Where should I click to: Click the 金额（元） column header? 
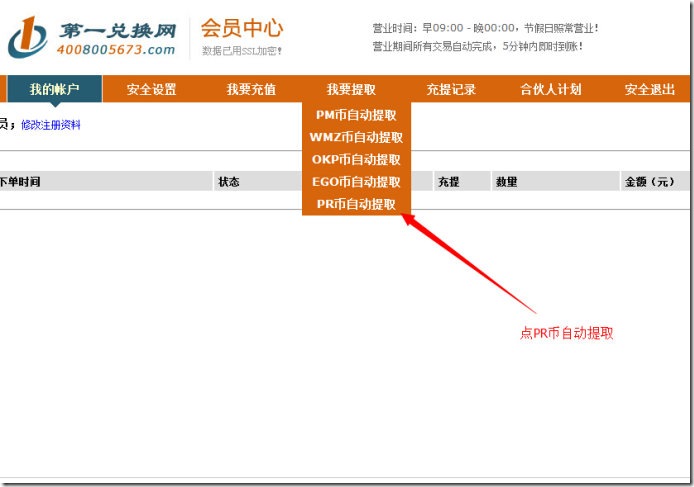[651, 182]
